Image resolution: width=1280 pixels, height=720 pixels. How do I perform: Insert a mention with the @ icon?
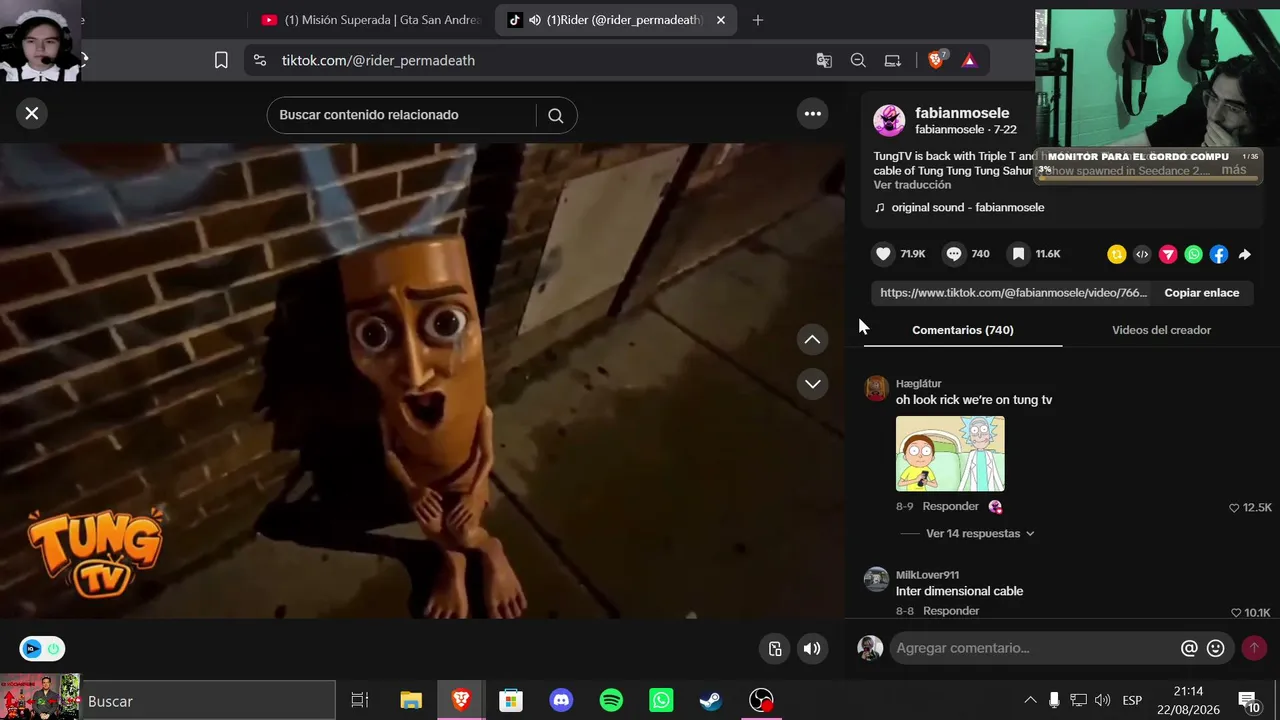(1189, 648)
